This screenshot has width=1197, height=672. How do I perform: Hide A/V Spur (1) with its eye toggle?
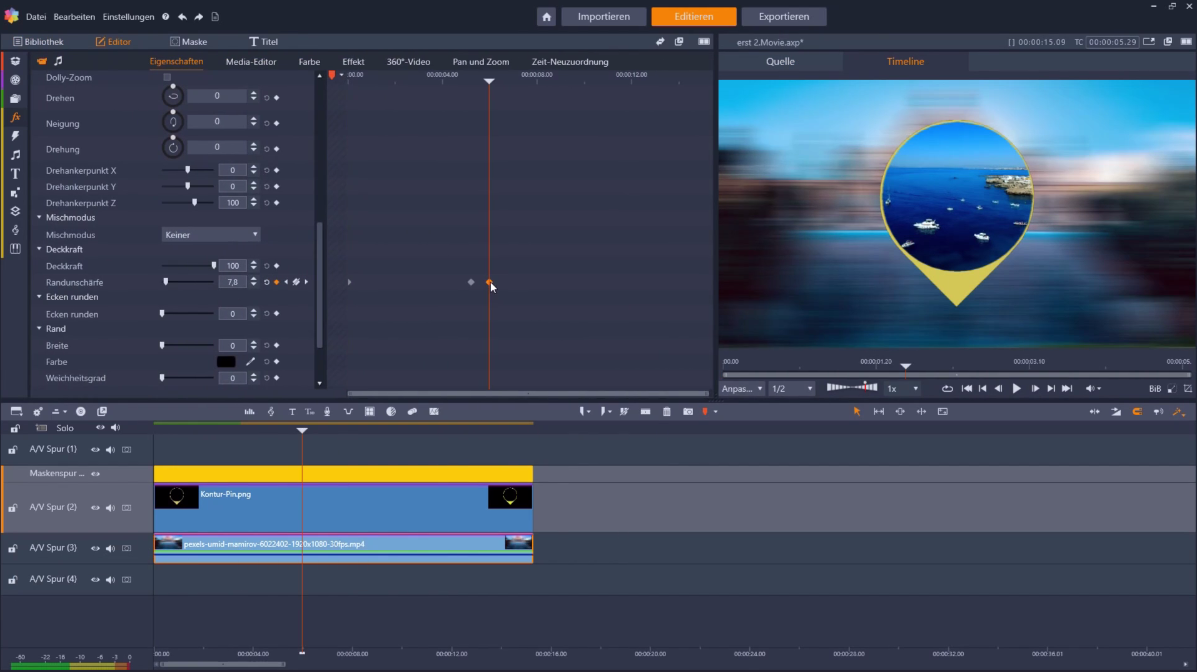95,449
